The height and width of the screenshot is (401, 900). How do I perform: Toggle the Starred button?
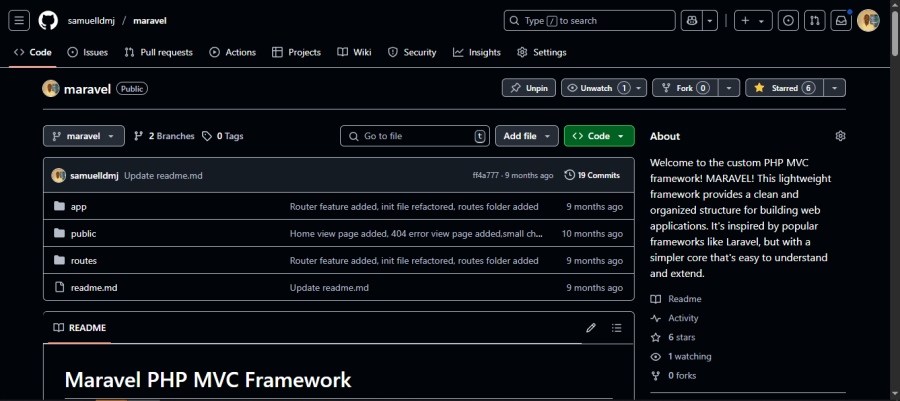tap(783, 88)
